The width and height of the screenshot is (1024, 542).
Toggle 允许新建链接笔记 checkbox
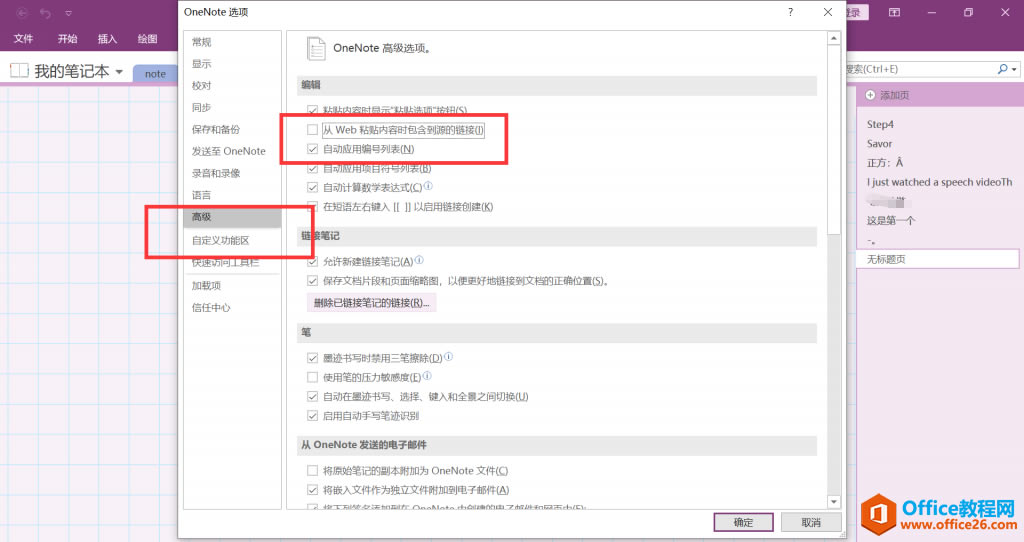coord(312,262)
